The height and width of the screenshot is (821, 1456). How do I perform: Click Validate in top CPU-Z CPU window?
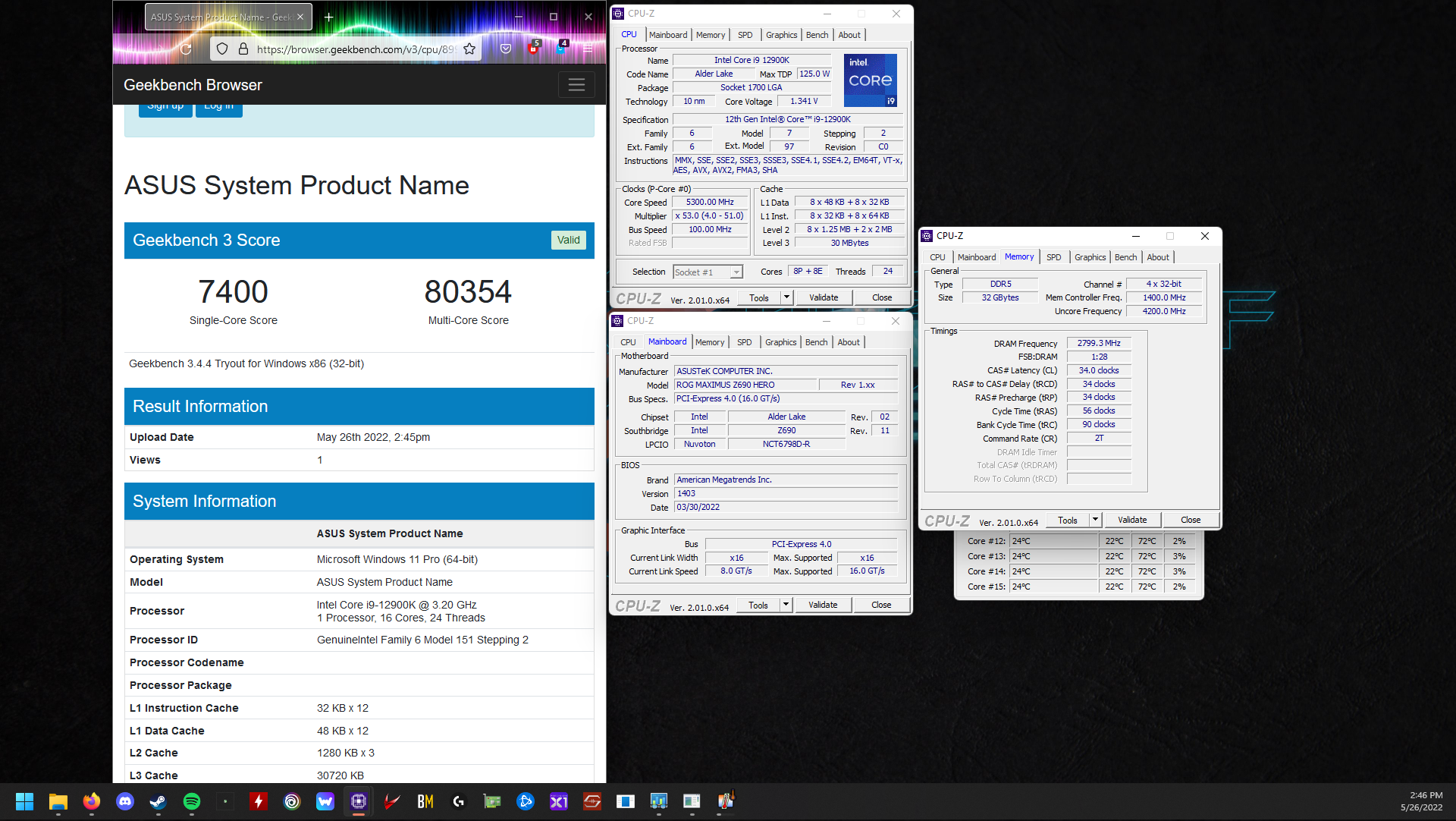[824, 297]
